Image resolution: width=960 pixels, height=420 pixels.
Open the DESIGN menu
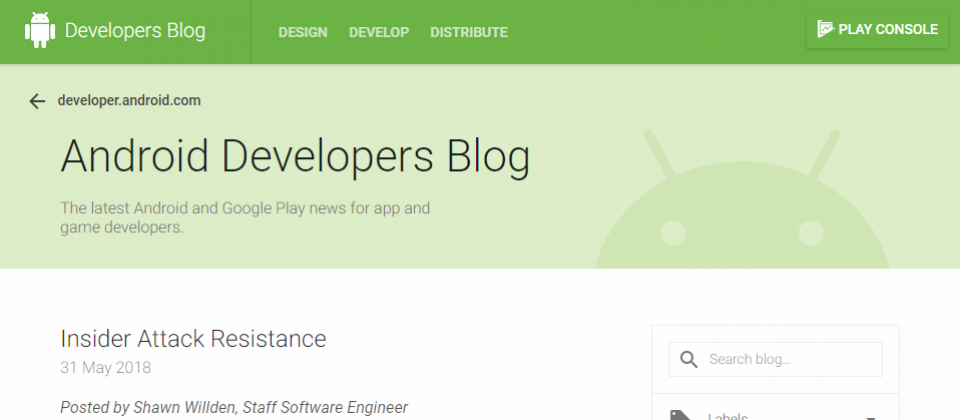[x=302, y=32]
